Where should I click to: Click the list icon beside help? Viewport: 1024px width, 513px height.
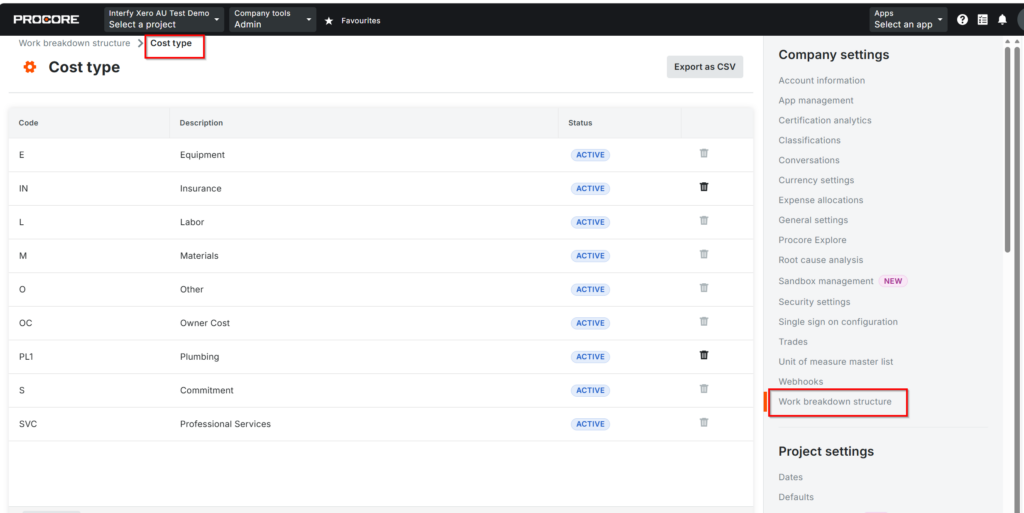click(982, 20)
